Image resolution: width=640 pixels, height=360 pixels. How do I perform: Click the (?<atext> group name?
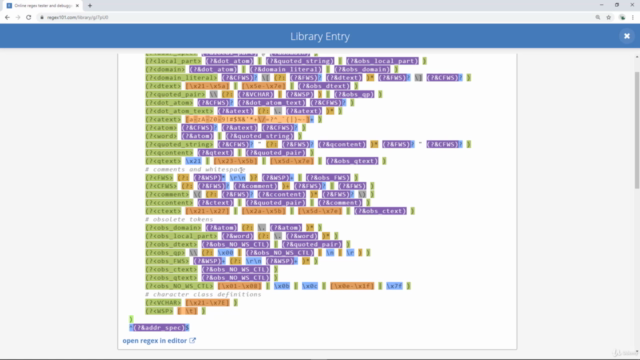click(163, 119)
